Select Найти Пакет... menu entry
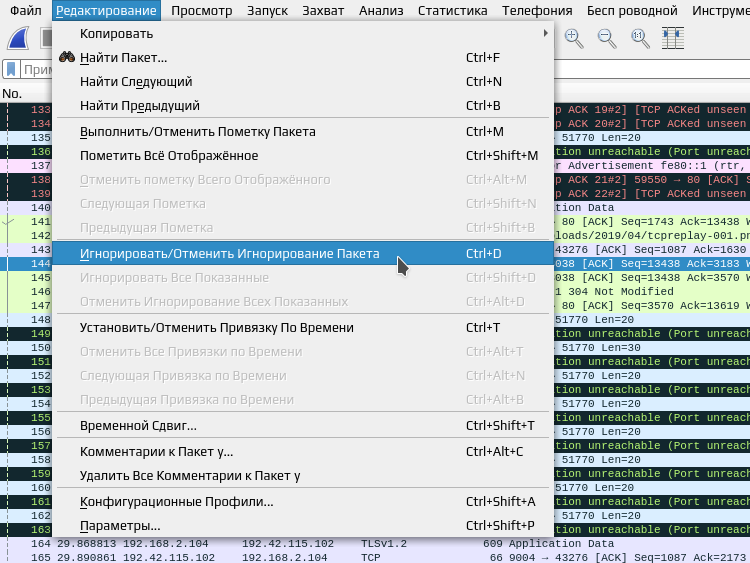This screenshot has width=750, height=563. pyautogui.click(x=303, y=57)
